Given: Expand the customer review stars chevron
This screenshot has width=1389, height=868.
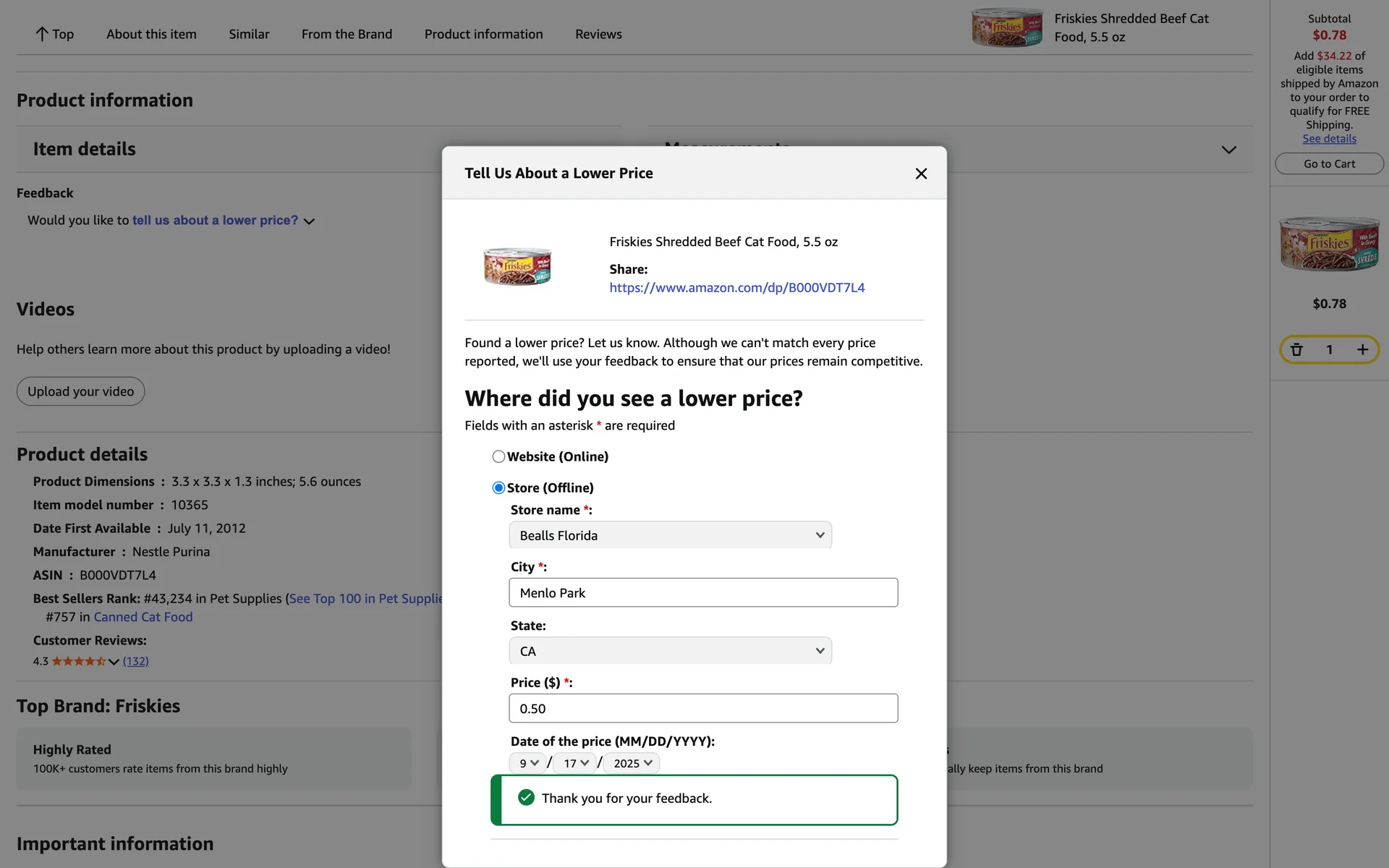Looking at the screenshot, I should pos(114,661).
